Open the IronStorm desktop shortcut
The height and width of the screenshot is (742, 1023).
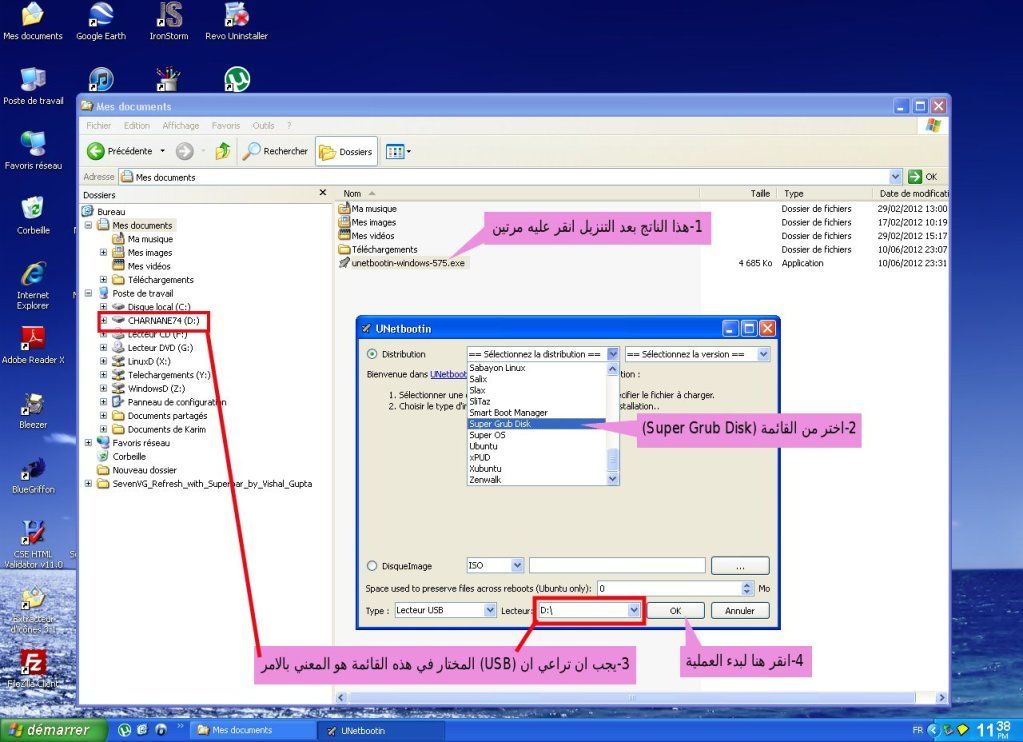169,21
